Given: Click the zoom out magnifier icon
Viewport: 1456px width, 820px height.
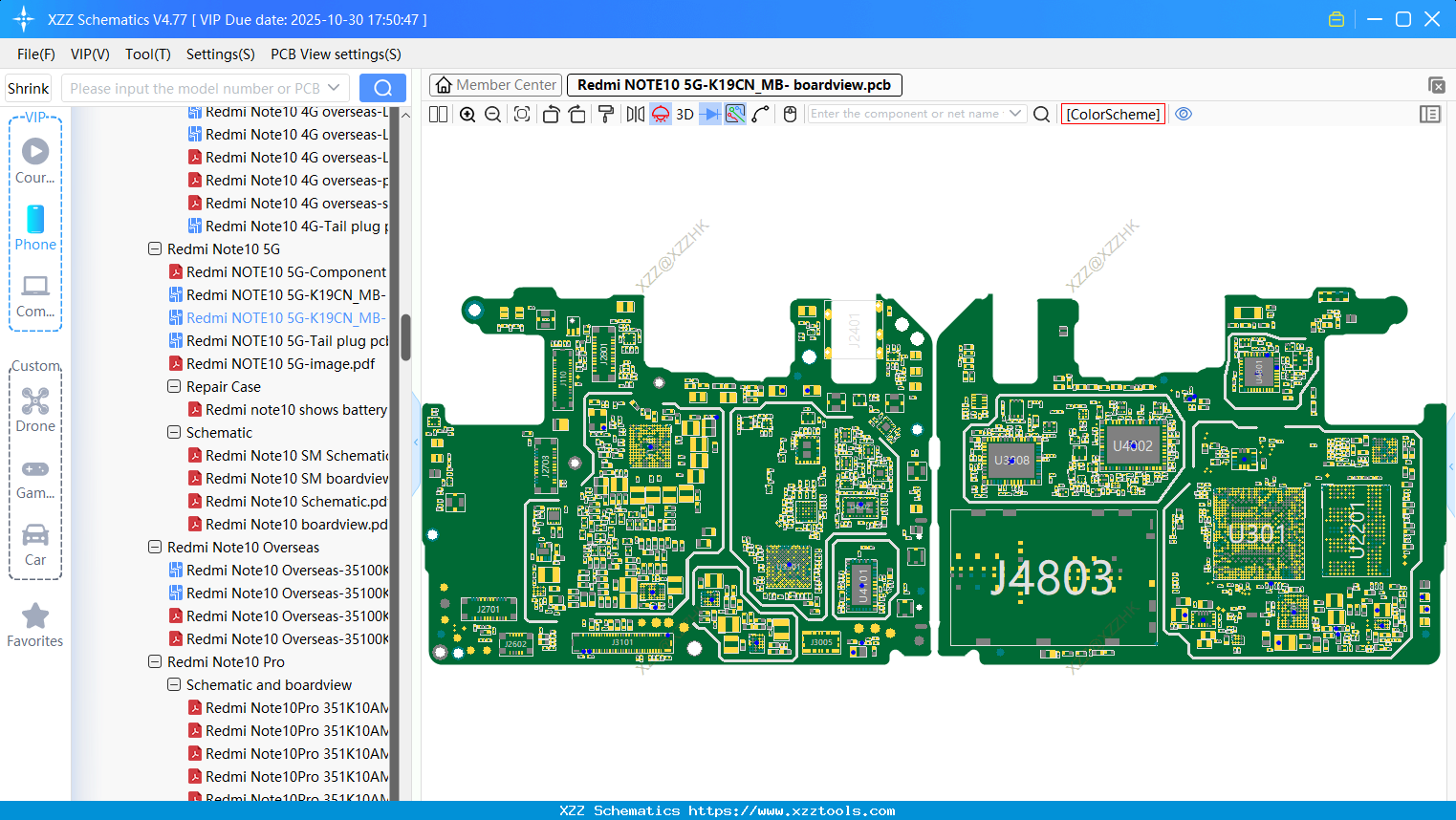Looking at the screenshot, I should [x=493, y=115].
